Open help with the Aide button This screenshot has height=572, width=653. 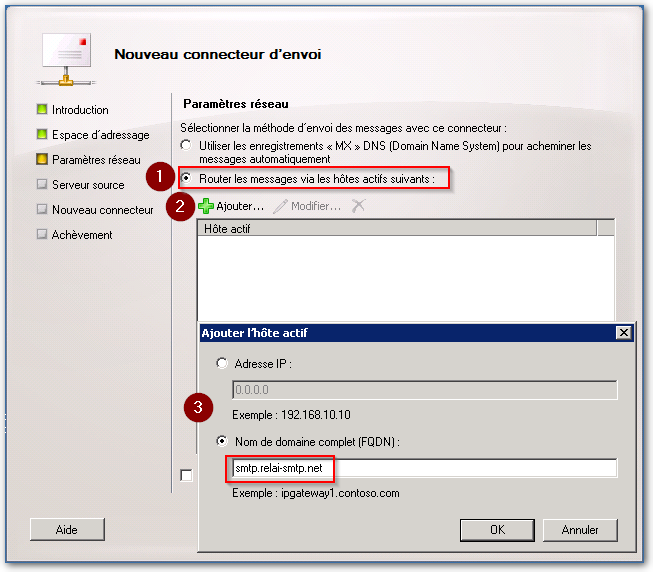pos(67,530)
